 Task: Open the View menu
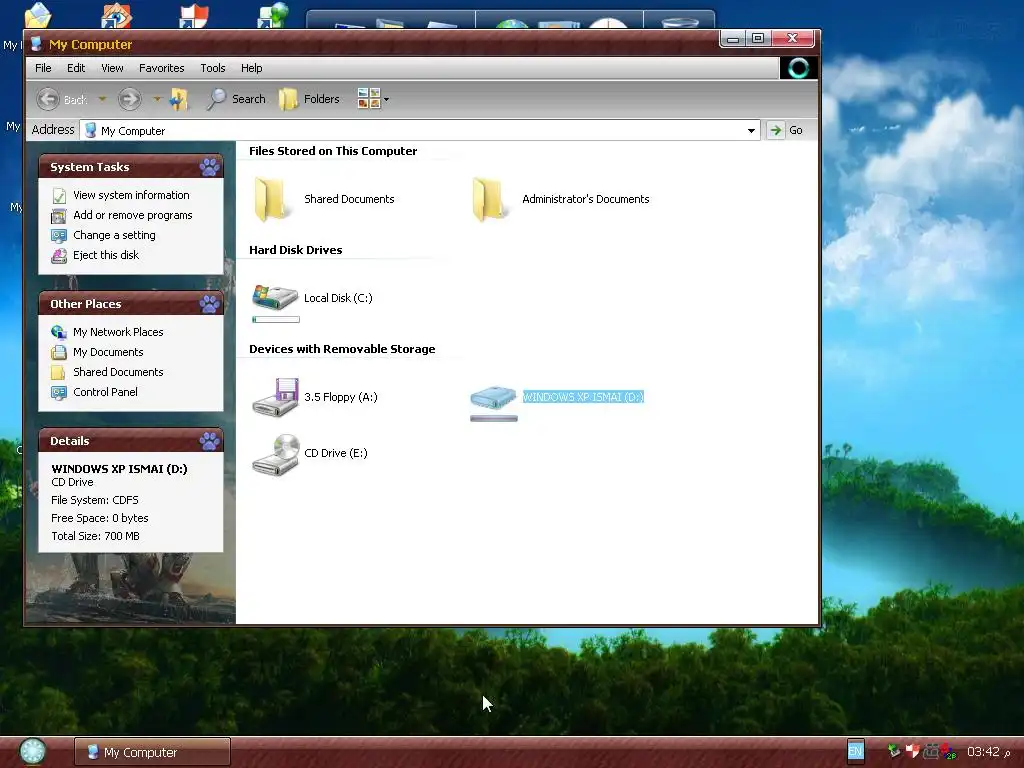112,68
